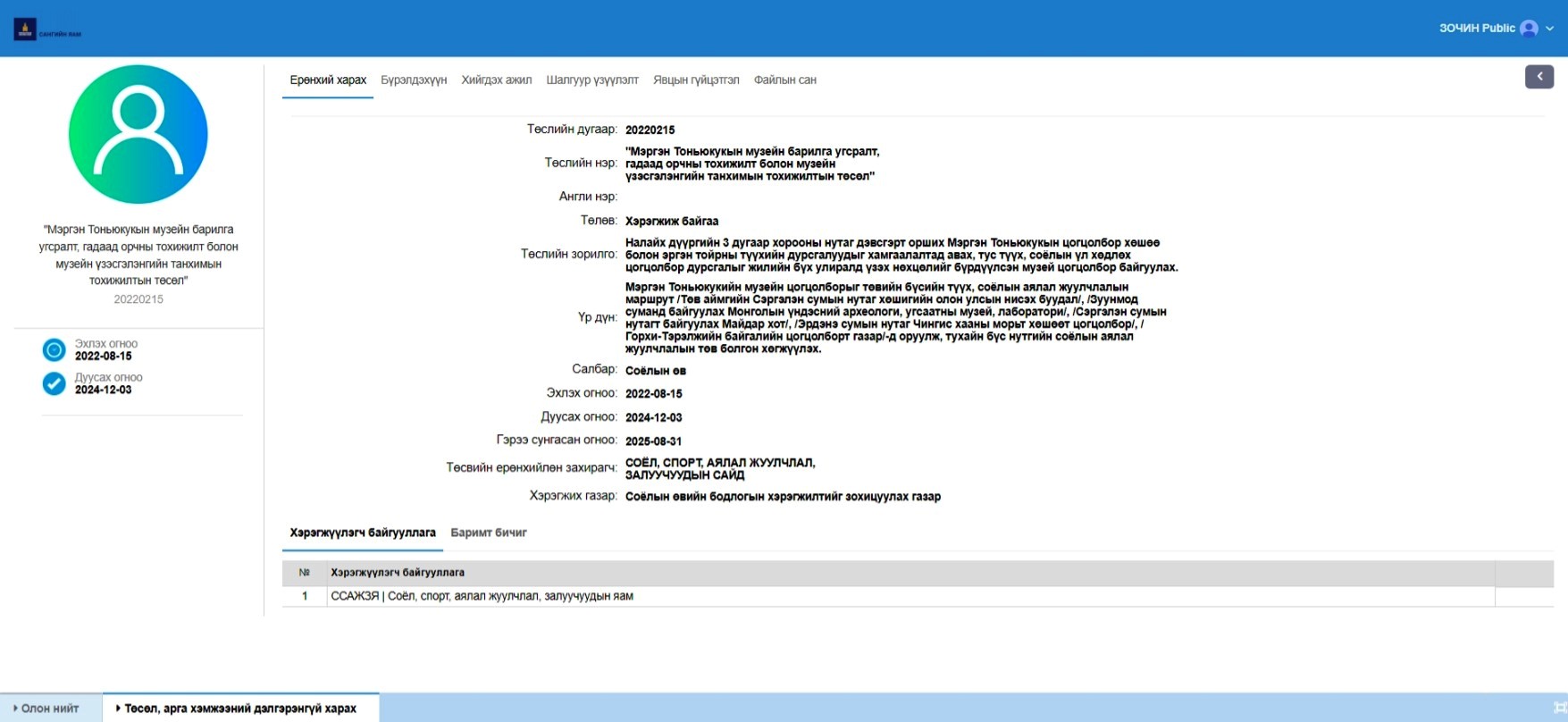Toggle fullscreen icon in bottom bar

pos(1560,708)
